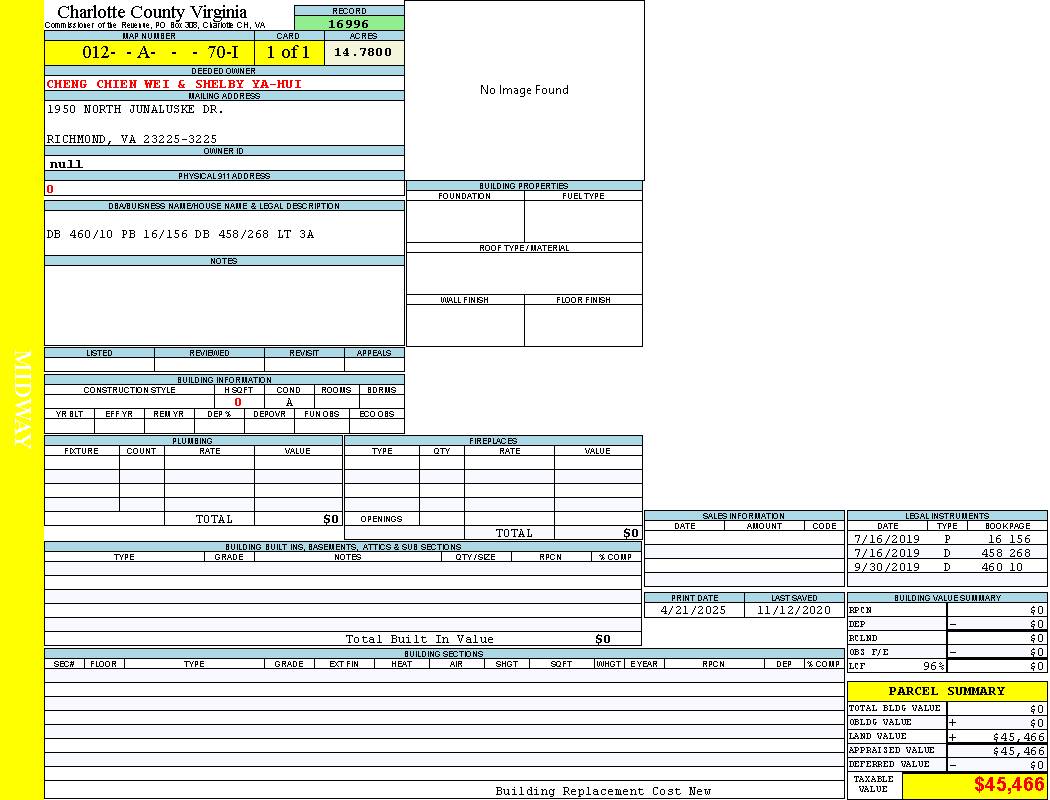Viewport: 1050px width, 800px height.
Task: Click the print date 4/21/2025
Action: pyautogui.click(x=694, y=610)
